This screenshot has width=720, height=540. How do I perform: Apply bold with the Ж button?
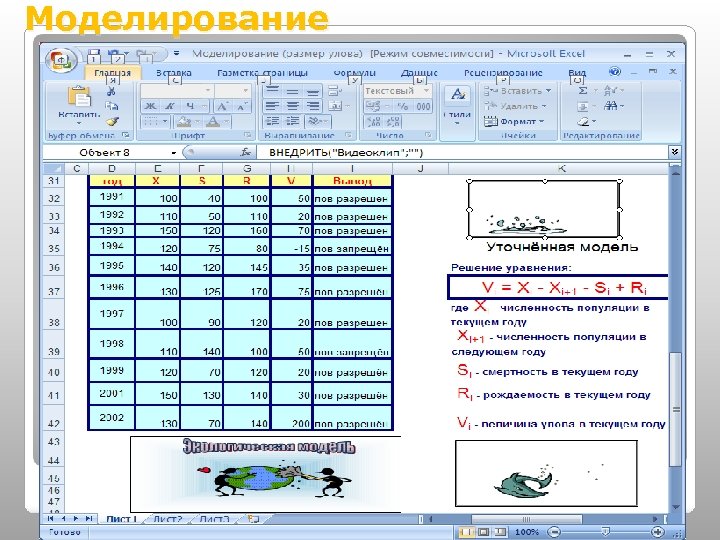pyautogui.click(x=150, y=107)
